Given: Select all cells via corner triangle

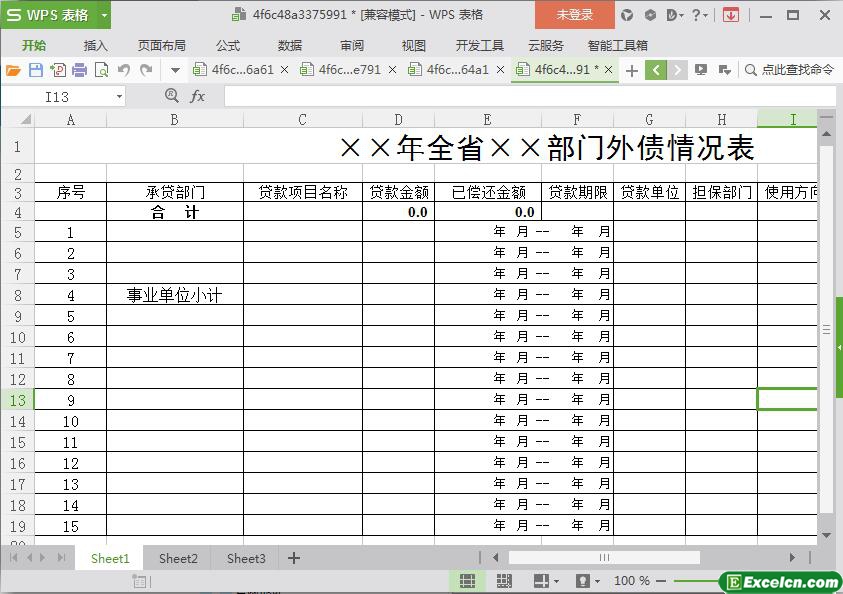Looking at the screenshot, I should point(25,119).
